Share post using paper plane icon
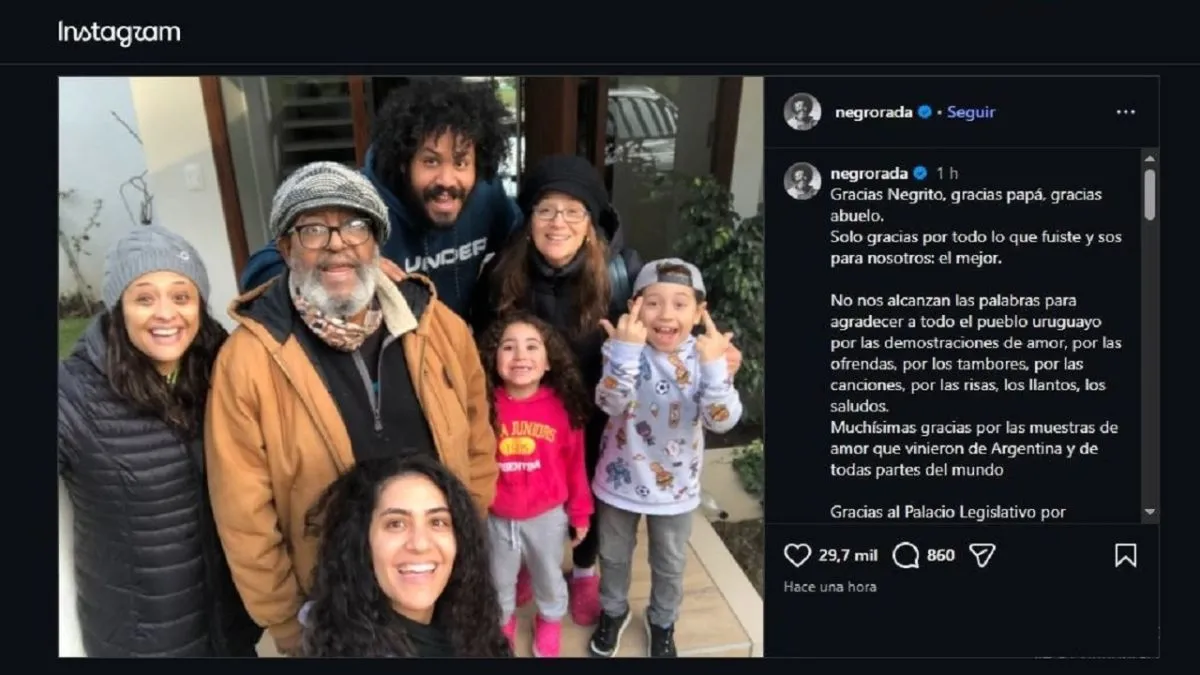The height and width of the screenshot is (675, 1200). pos(982,555)
